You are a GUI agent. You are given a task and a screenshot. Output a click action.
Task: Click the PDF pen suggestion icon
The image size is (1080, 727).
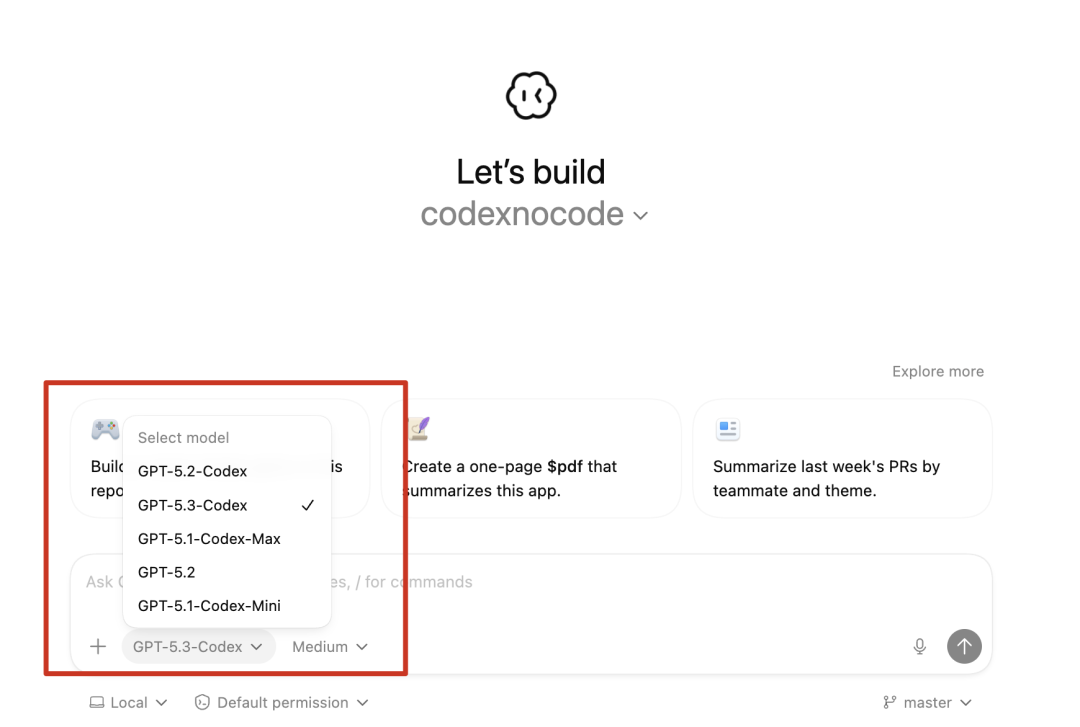[418, 430]
